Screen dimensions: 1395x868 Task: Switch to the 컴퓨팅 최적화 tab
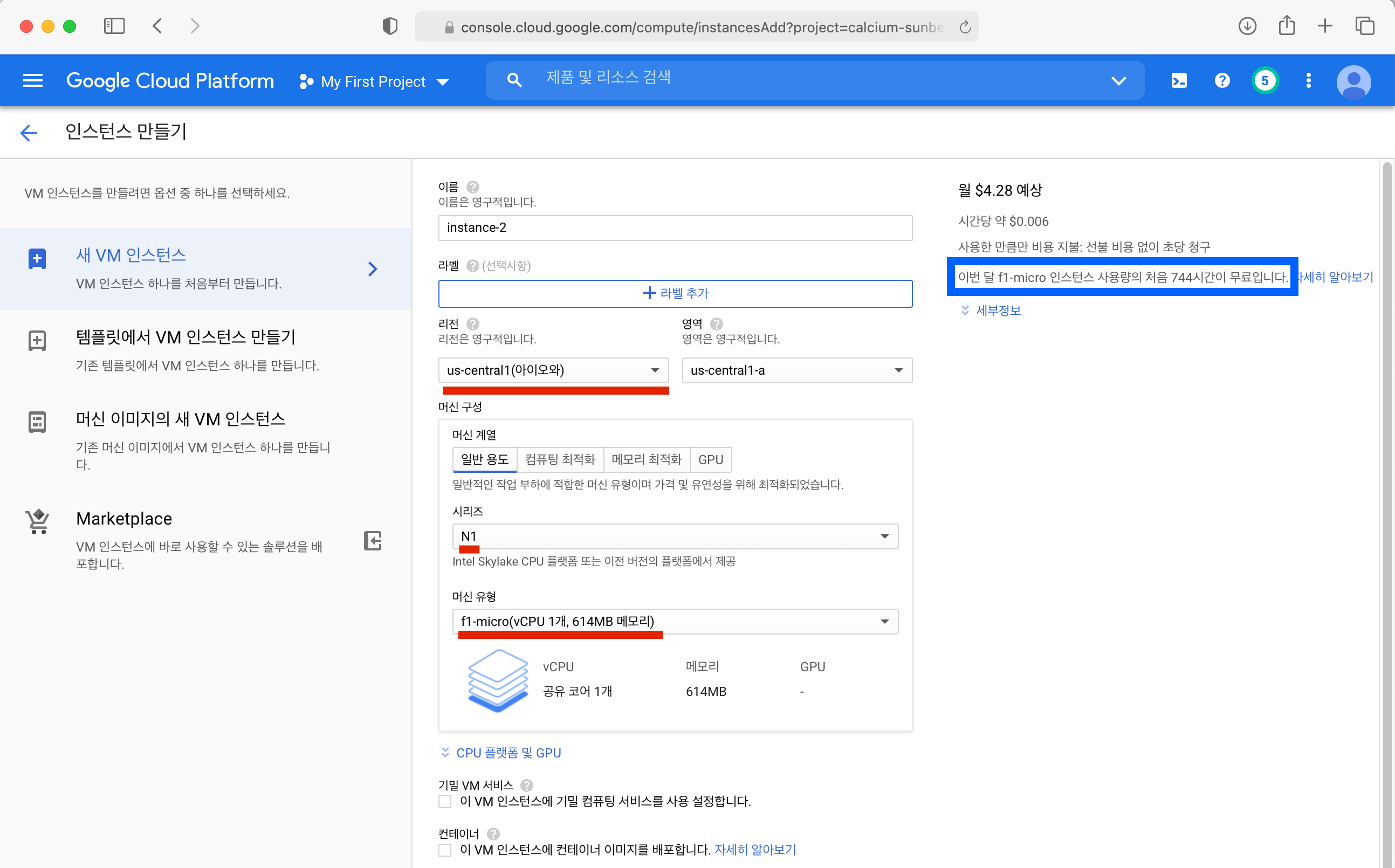coord(560,459)
